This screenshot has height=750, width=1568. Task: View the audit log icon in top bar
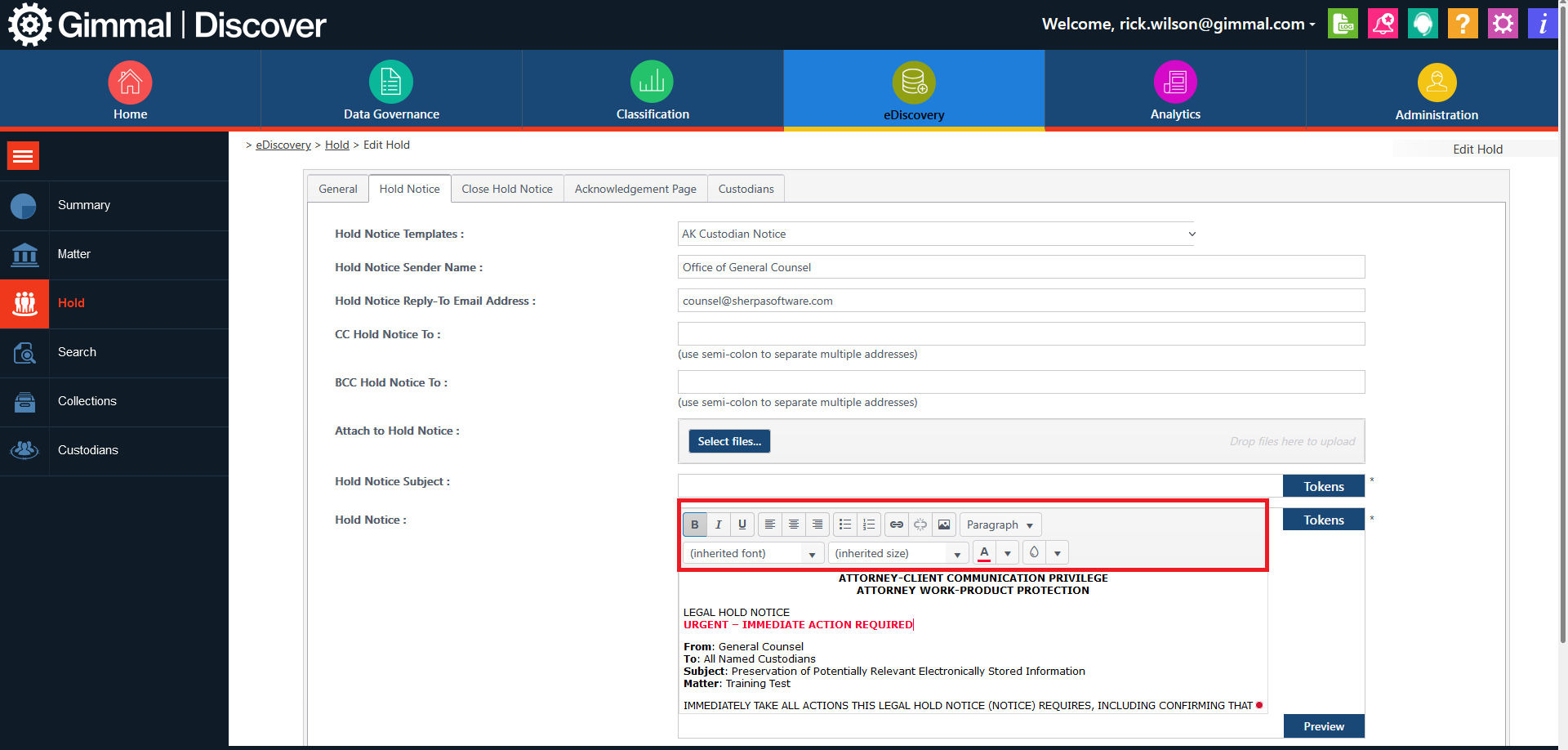1342,24
